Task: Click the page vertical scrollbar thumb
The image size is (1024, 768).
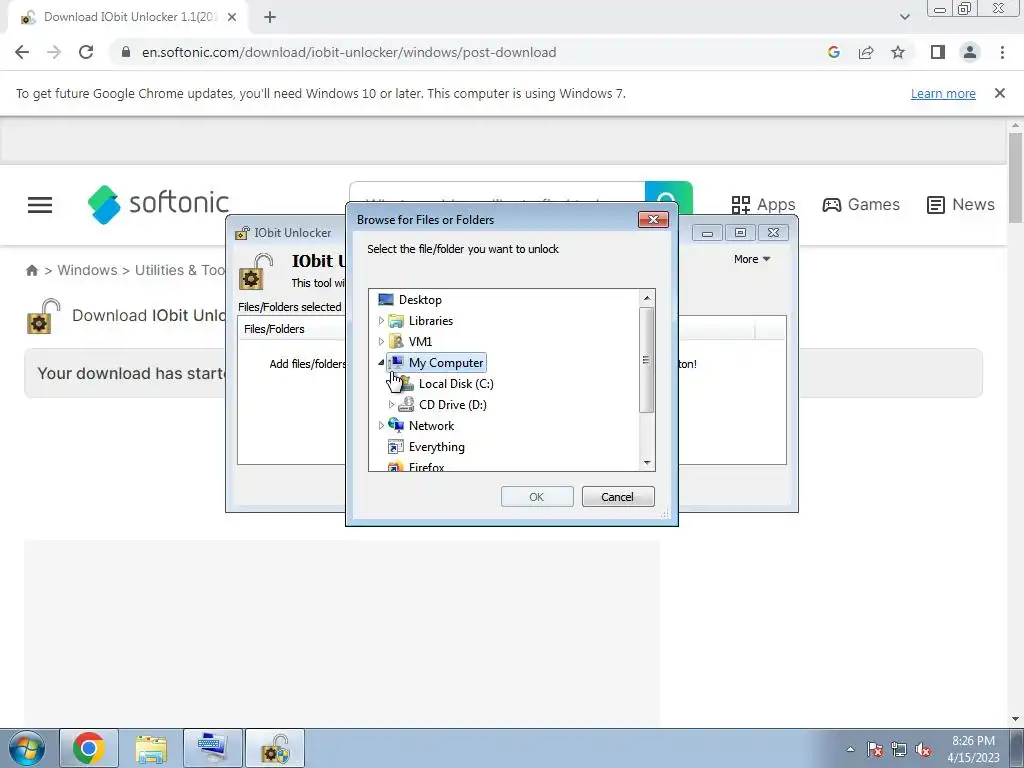Action: [1015, 178]
